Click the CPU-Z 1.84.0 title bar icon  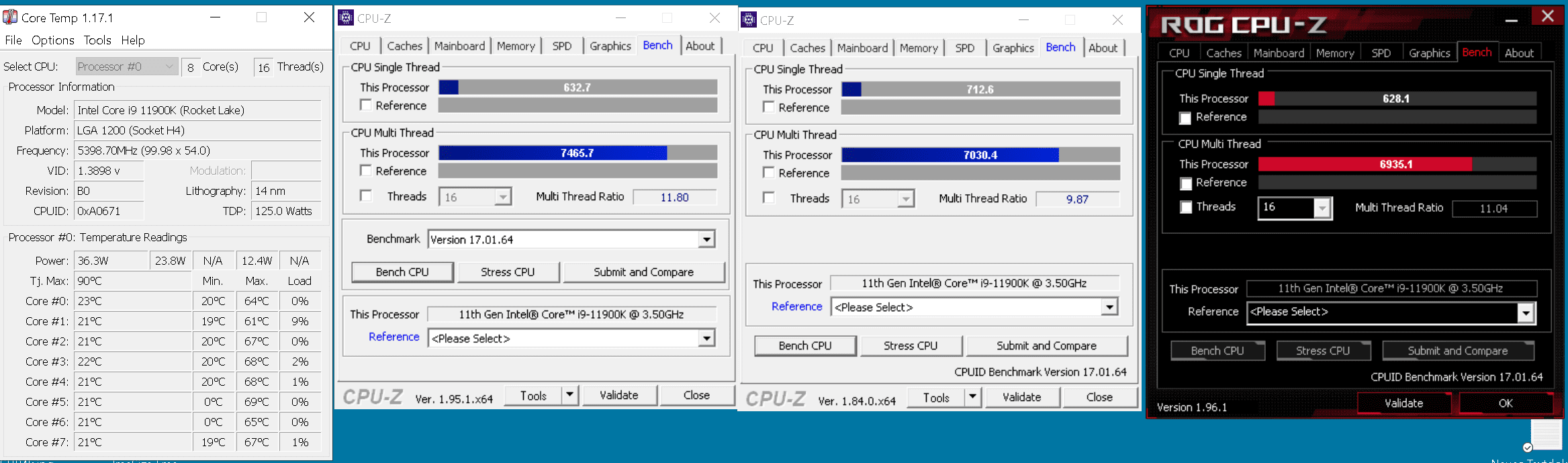tap(749, 19)
